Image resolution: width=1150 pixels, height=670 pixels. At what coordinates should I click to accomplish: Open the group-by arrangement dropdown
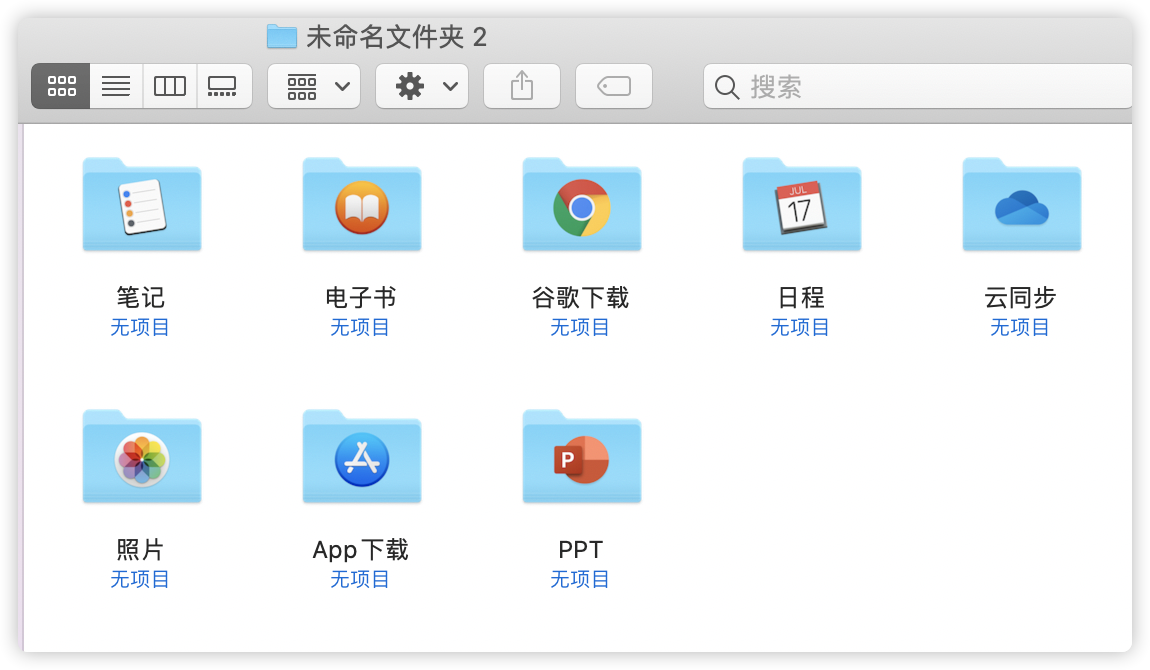point(314,86)
